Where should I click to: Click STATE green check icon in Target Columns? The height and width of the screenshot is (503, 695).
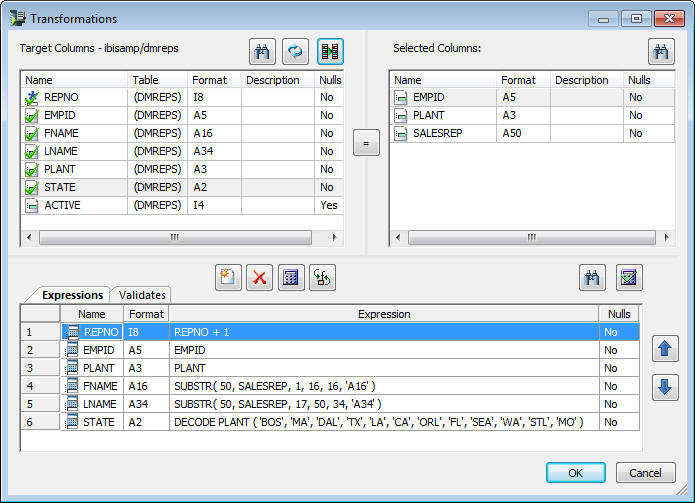(x=32, y=187)
